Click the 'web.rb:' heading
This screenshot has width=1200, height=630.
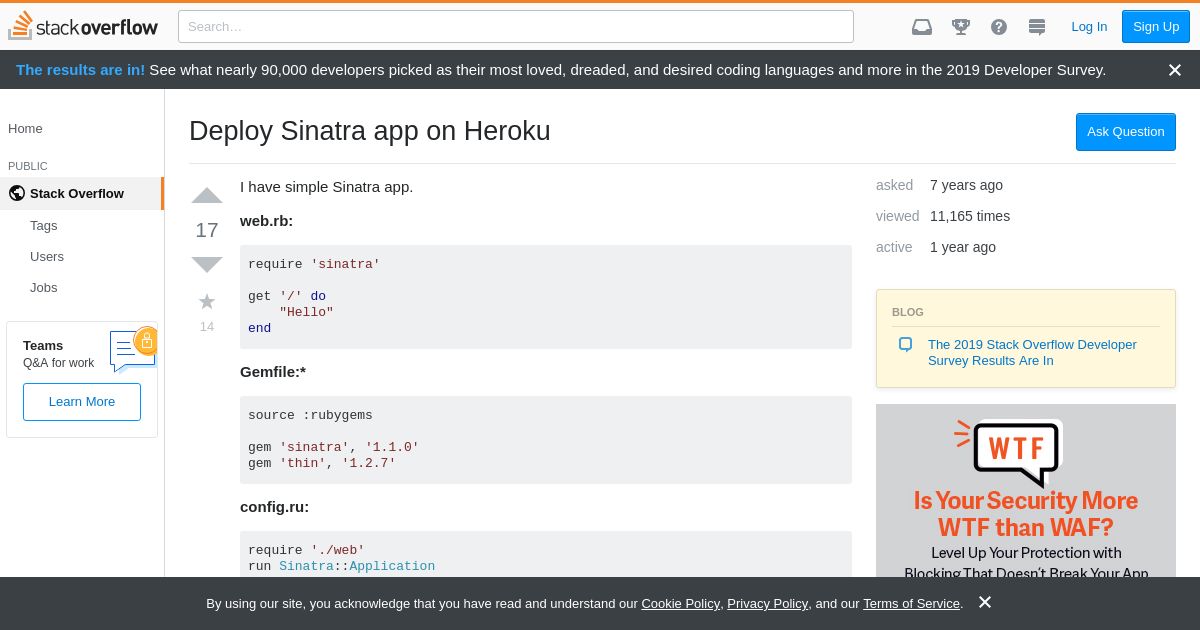266,221
